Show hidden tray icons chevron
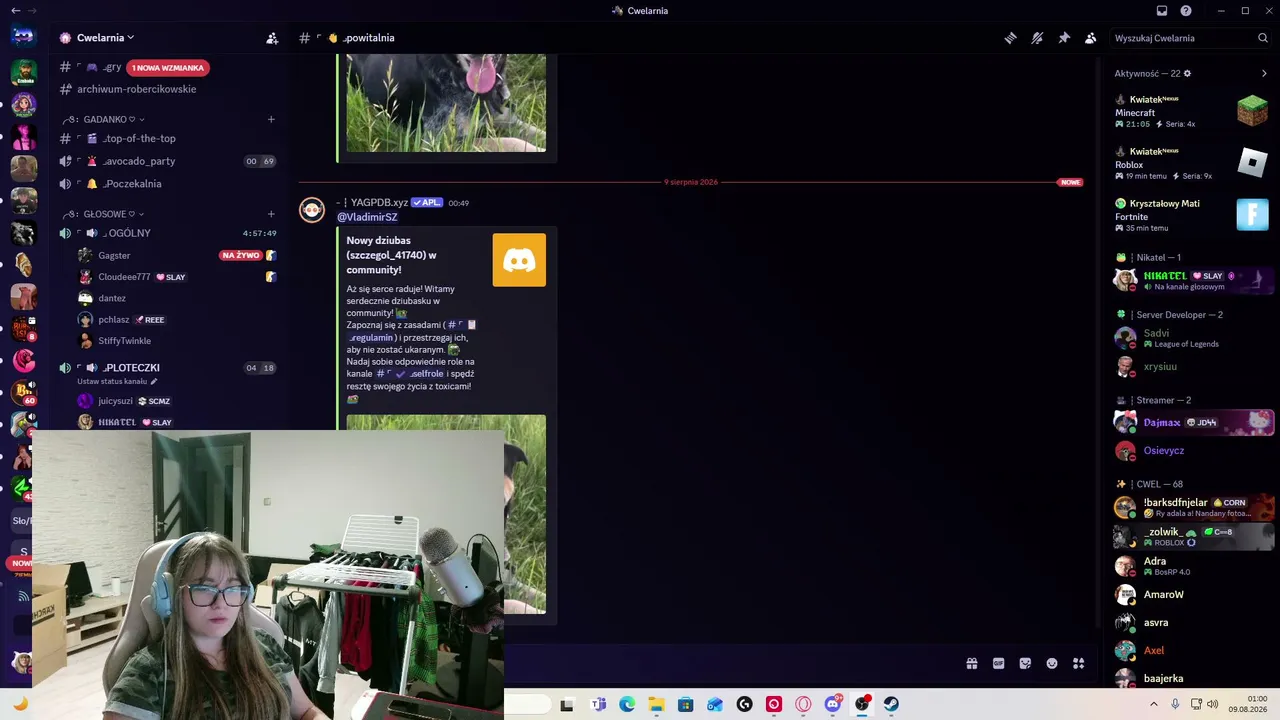1280x720 pixels. point(1153,704)
